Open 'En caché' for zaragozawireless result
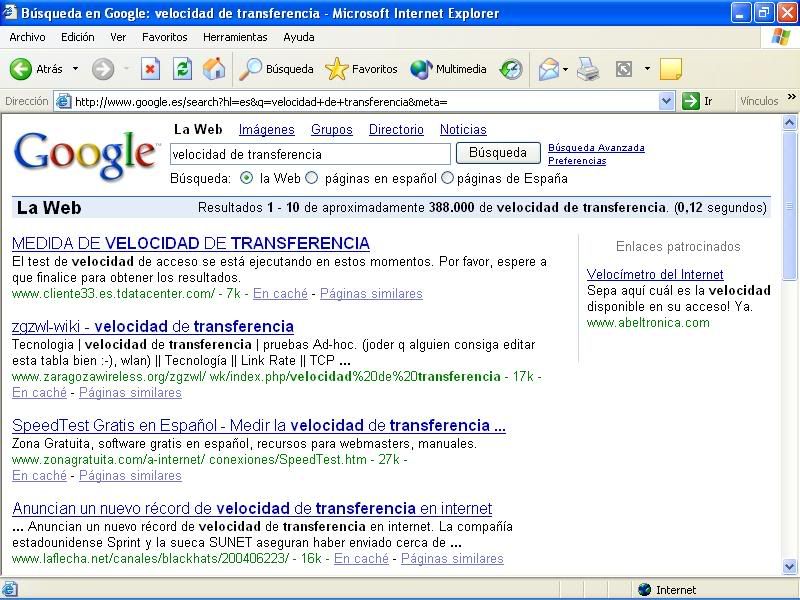The width and height of the screenshot is (800, 600). tap(39, 393)
